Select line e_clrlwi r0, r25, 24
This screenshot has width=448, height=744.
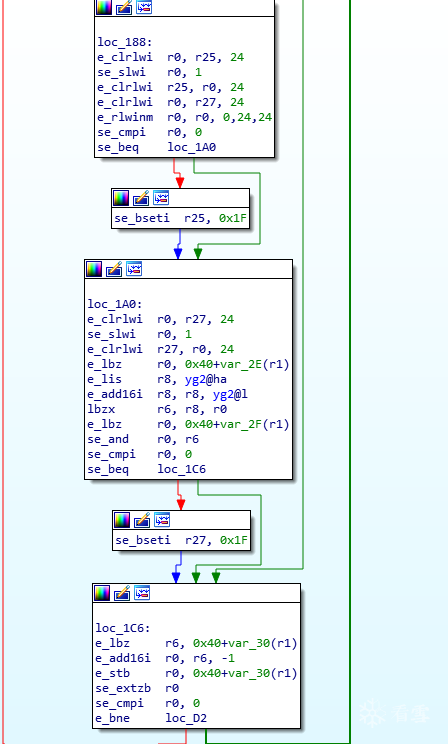(171, 57)
